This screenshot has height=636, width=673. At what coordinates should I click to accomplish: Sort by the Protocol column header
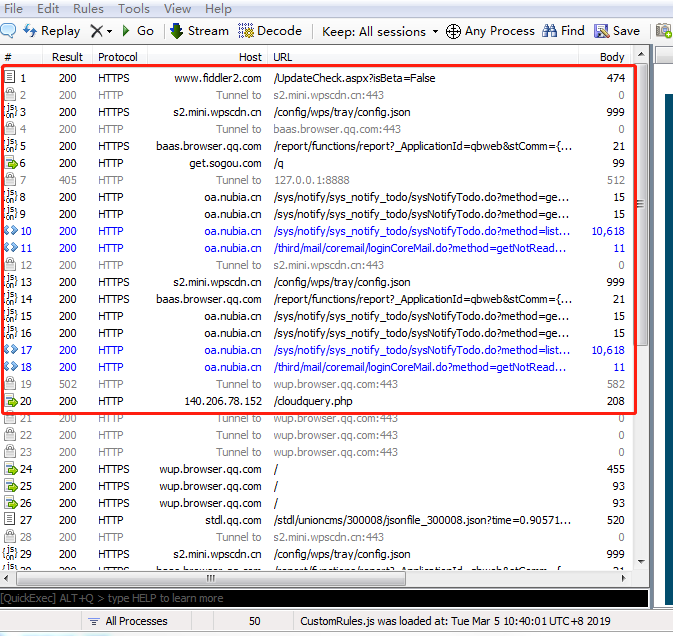pos(118,57)
